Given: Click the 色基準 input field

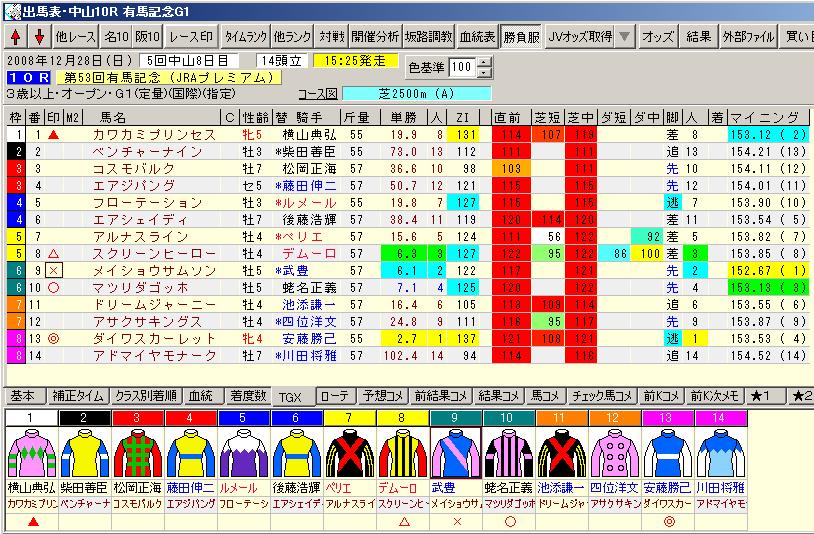Looking at the screenshot, I should [462, 68].
